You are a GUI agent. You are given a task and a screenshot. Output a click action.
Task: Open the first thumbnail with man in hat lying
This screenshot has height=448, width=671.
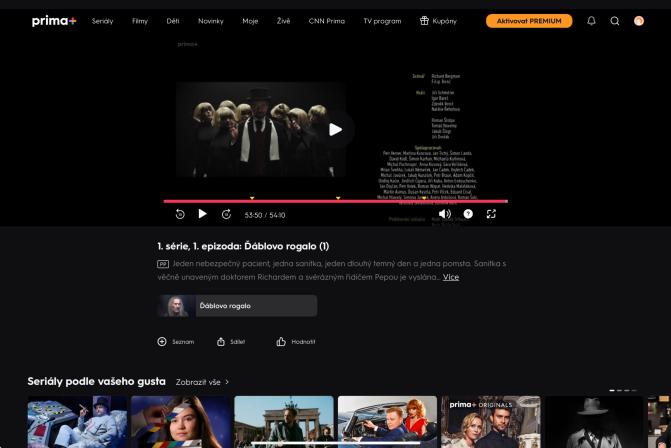click(x=77, y=421)
